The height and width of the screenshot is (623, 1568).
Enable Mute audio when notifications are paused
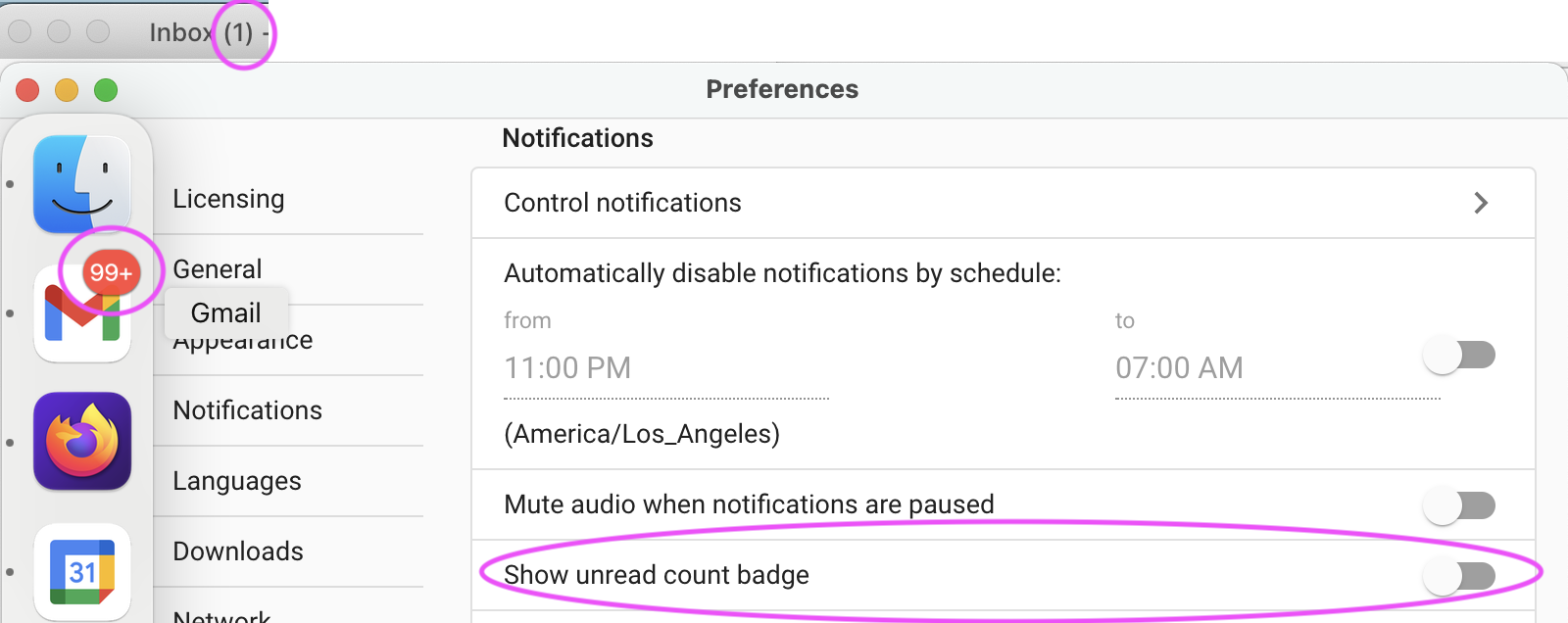point(1459,505)
